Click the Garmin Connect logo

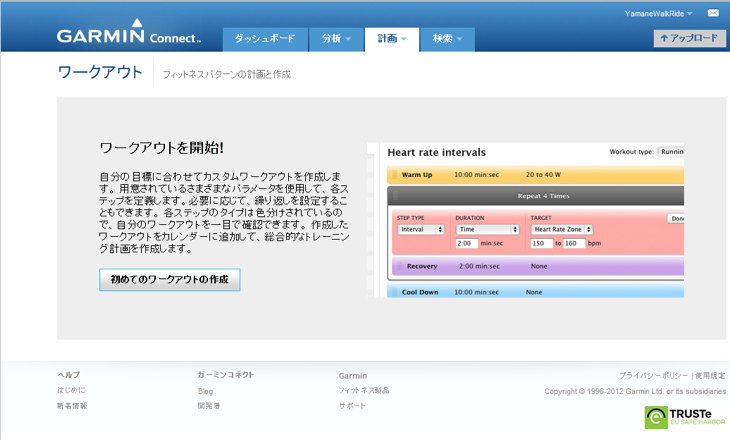pyautogui.click(x=129, y=32)
